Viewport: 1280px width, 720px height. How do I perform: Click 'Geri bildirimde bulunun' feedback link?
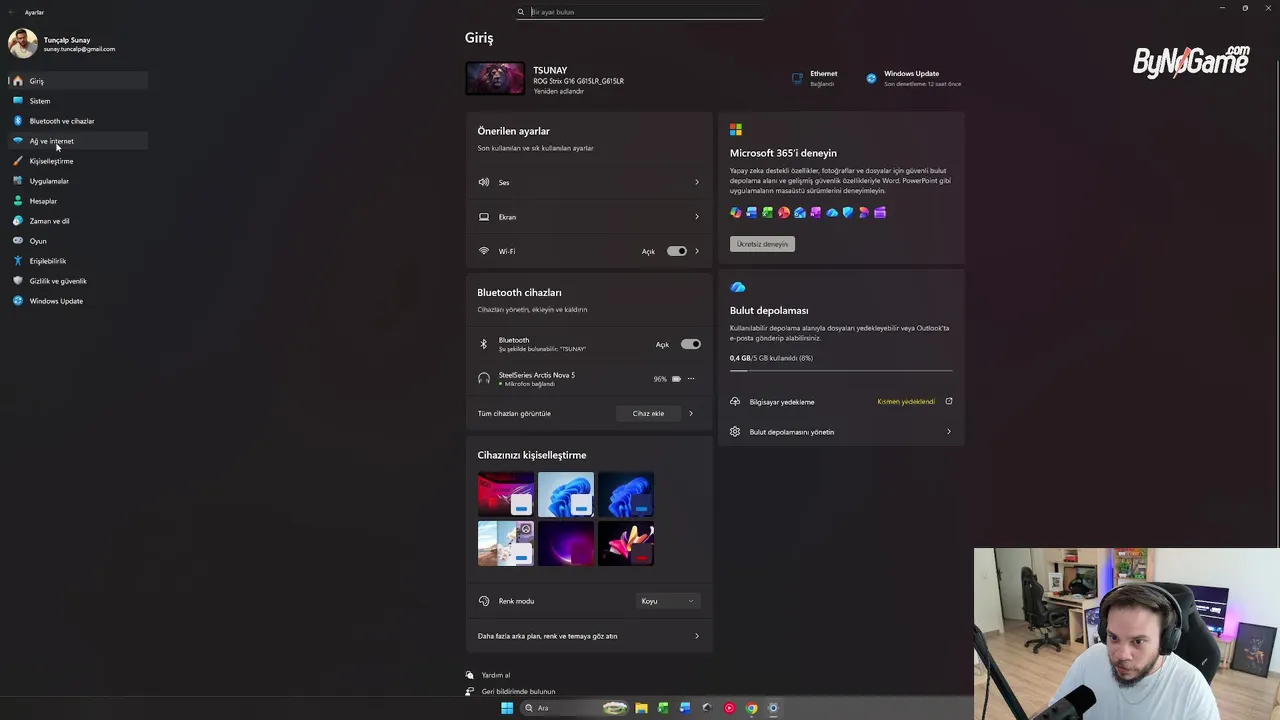click(x=518, y=691)
